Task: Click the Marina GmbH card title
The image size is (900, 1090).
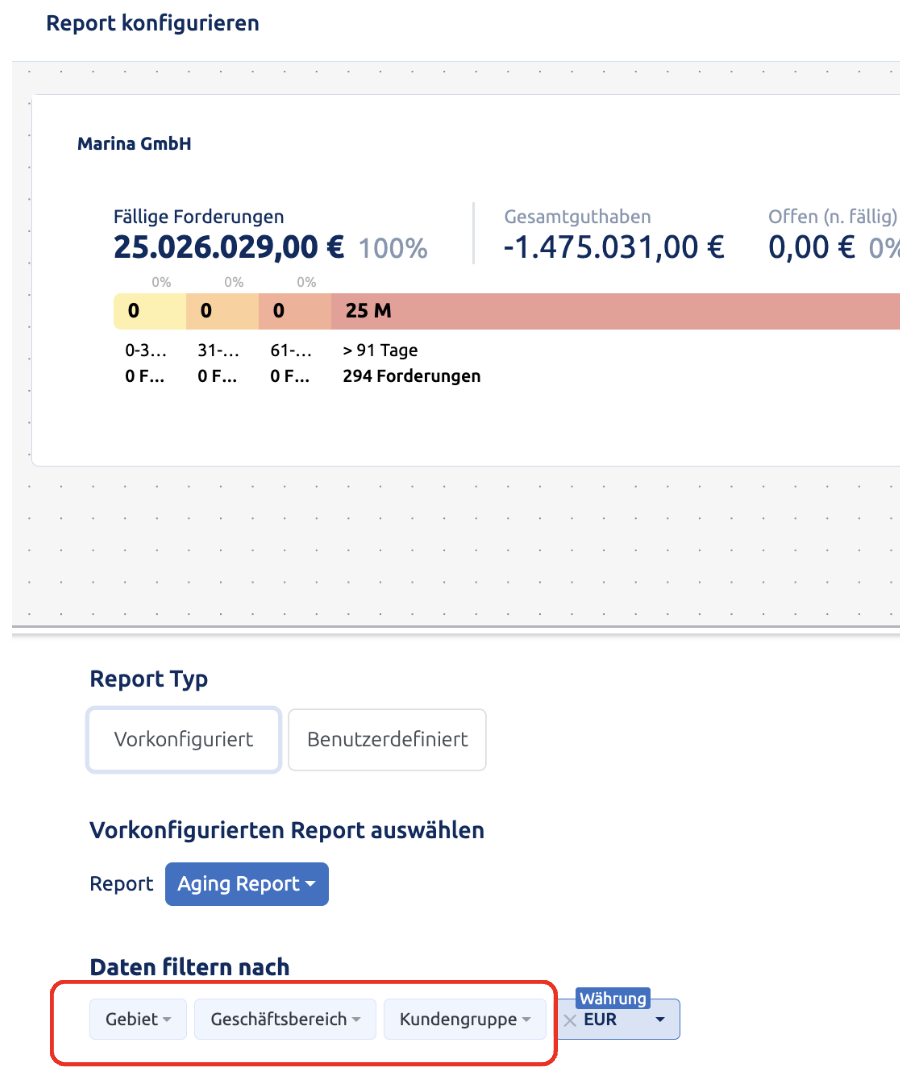Action: [134, 144]
